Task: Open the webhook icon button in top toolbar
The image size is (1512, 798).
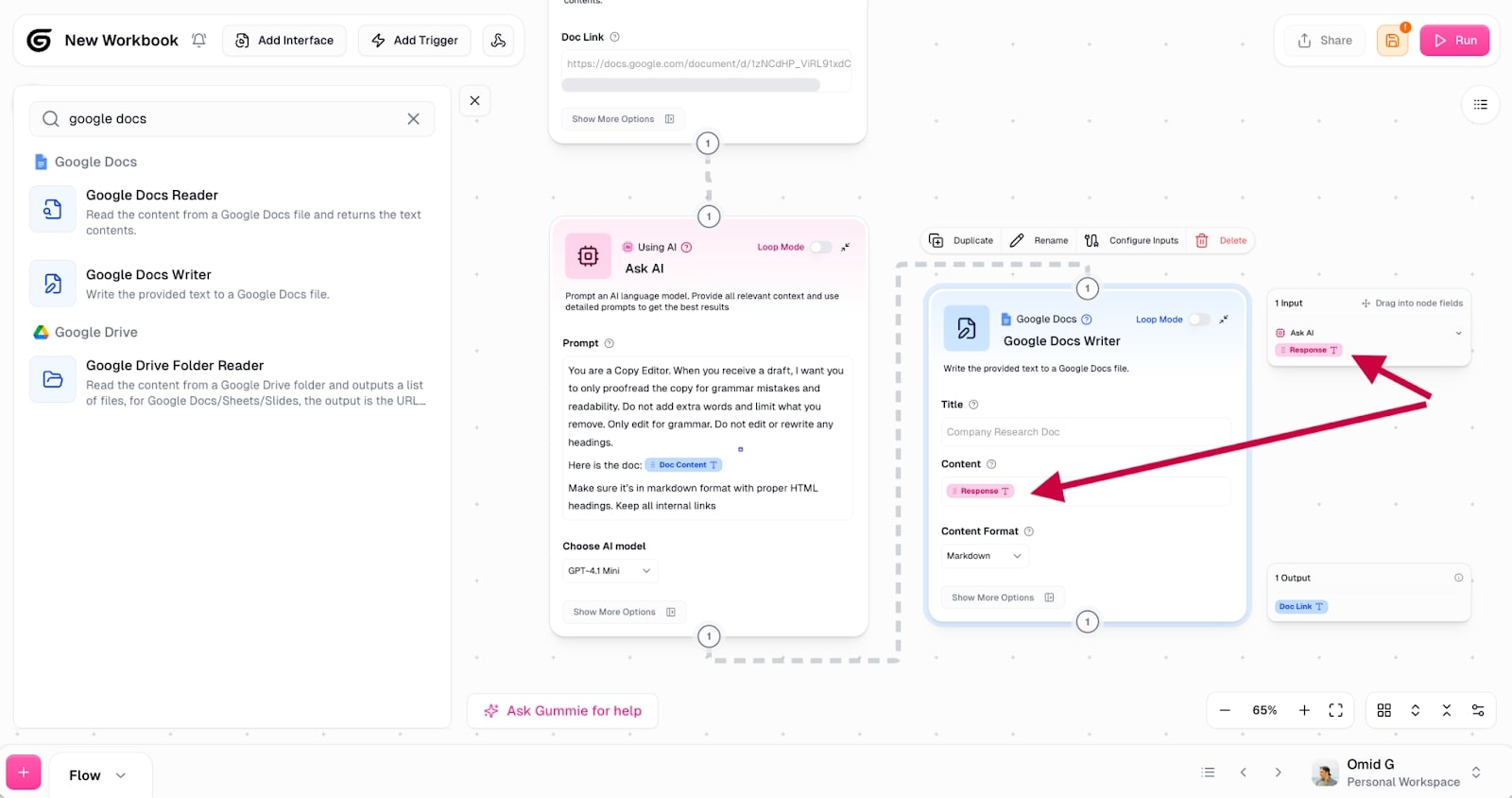Action: tap(498, 41)
